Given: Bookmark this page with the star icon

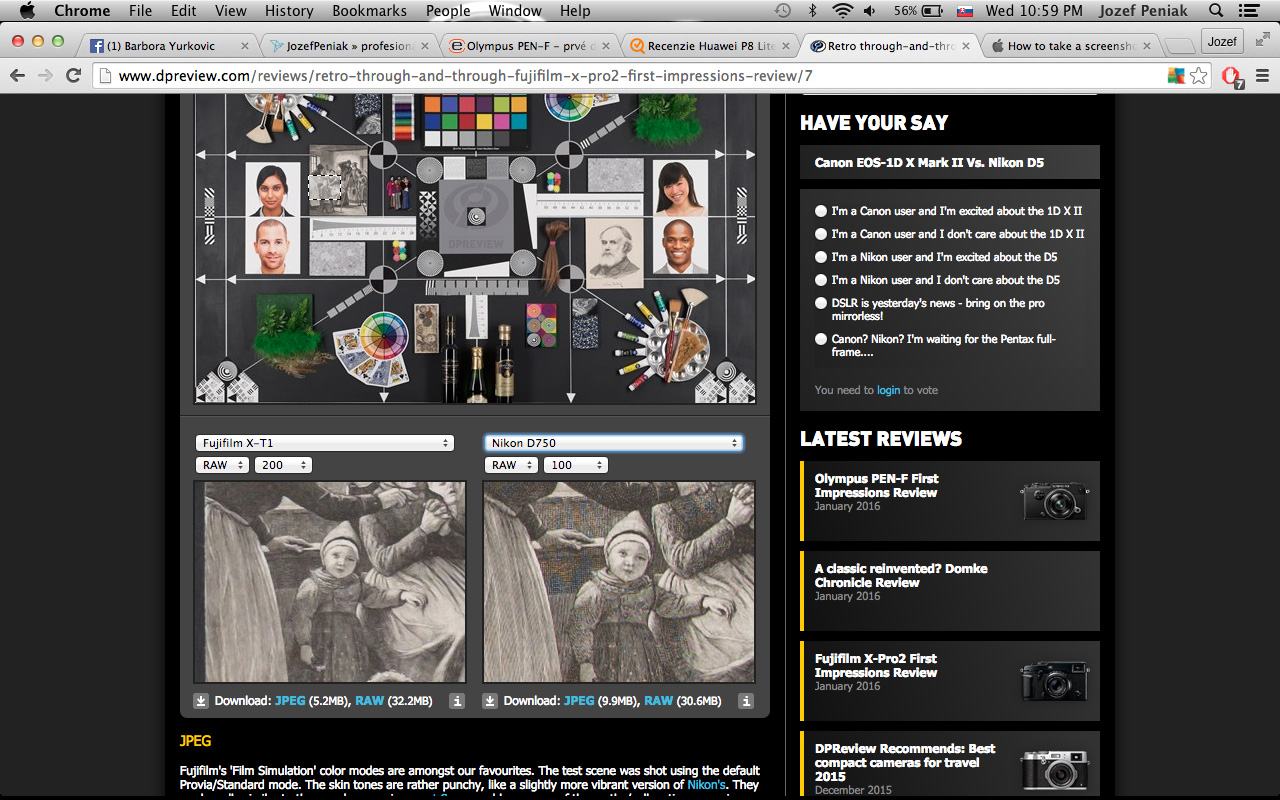Looking at the screenshot, I should (x=1199, y=76).
